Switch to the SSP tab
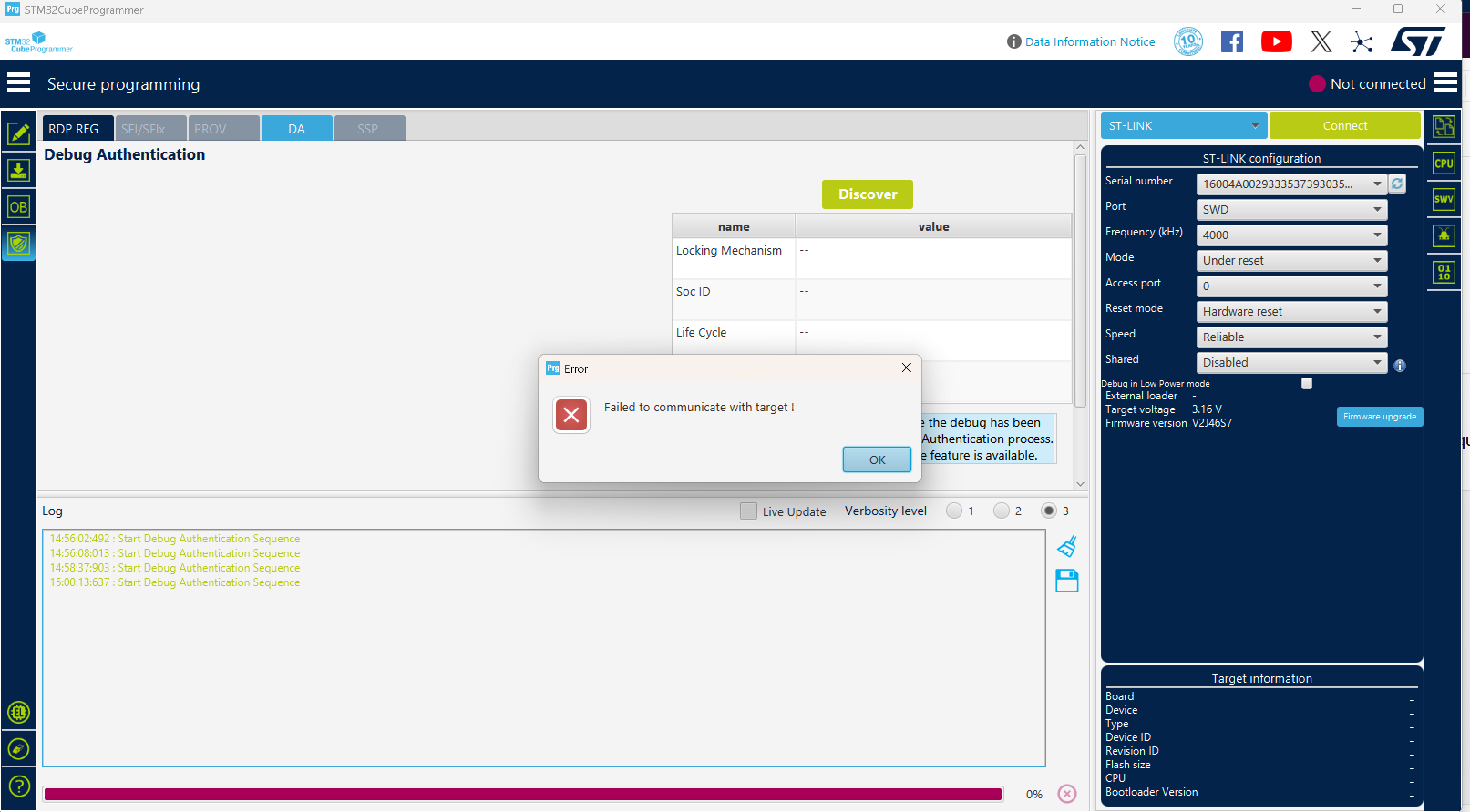 point(369,128)
